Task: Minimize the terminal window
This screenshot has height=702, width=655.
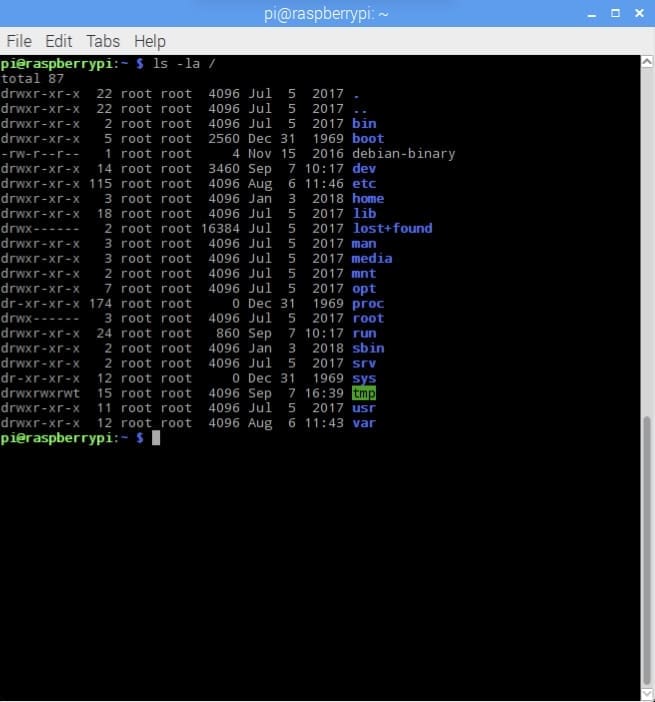Action: coord(592,14)
